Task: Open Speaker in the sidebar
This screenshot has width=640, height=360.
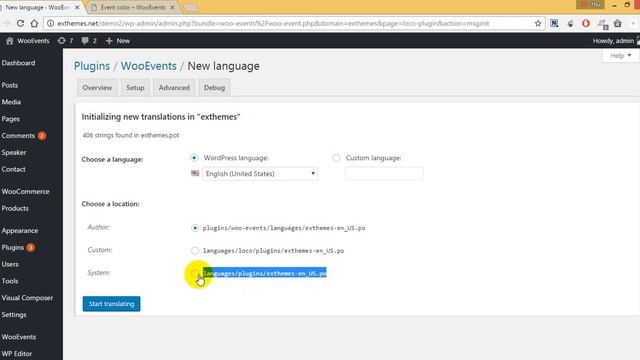Action: [13, 152]
